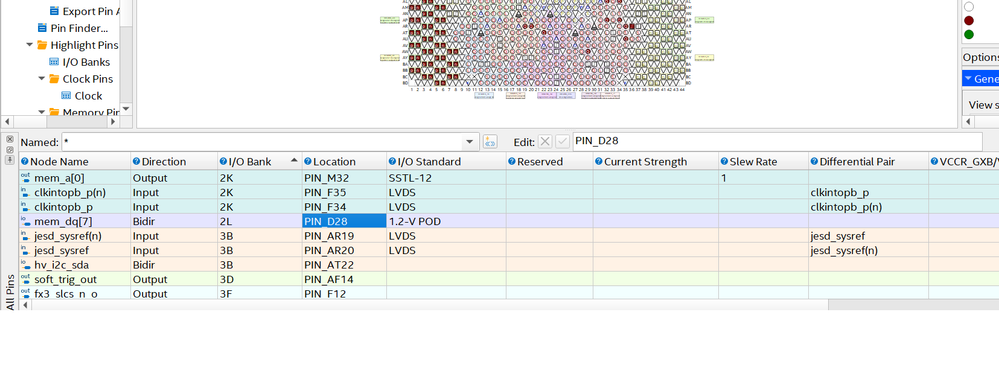The image size is (999, 391).
Task: Click the bidir icon of hv_i2c_sda
Action: [x=25, y=265]
